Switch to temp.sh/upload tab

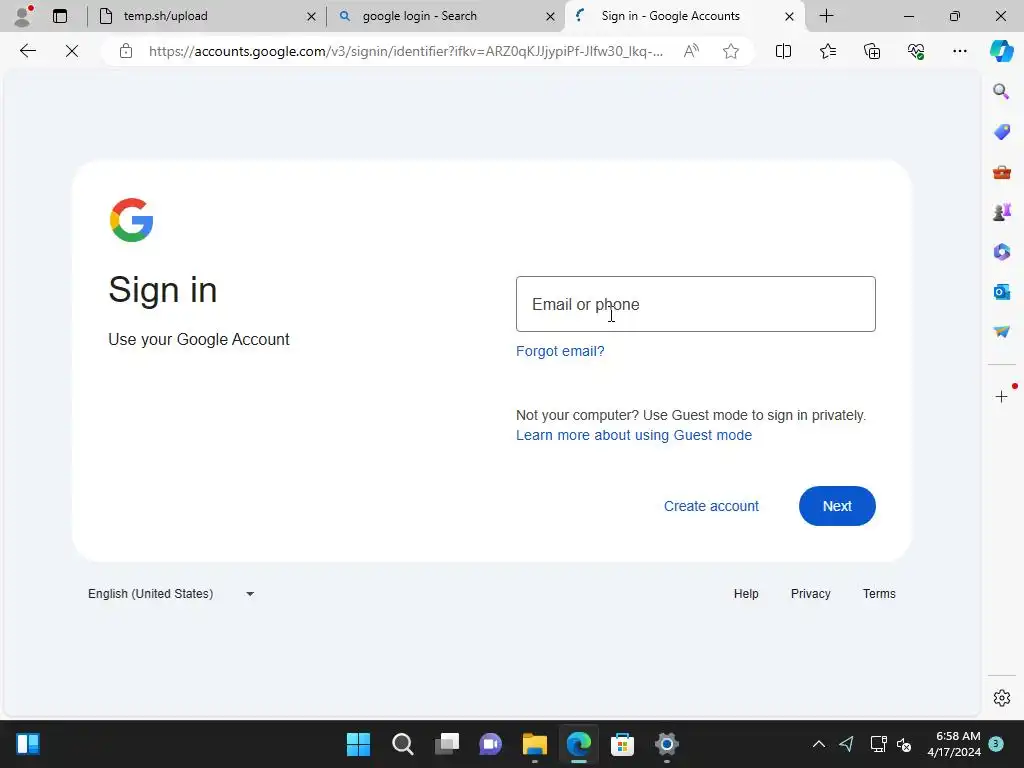[207, 16]
